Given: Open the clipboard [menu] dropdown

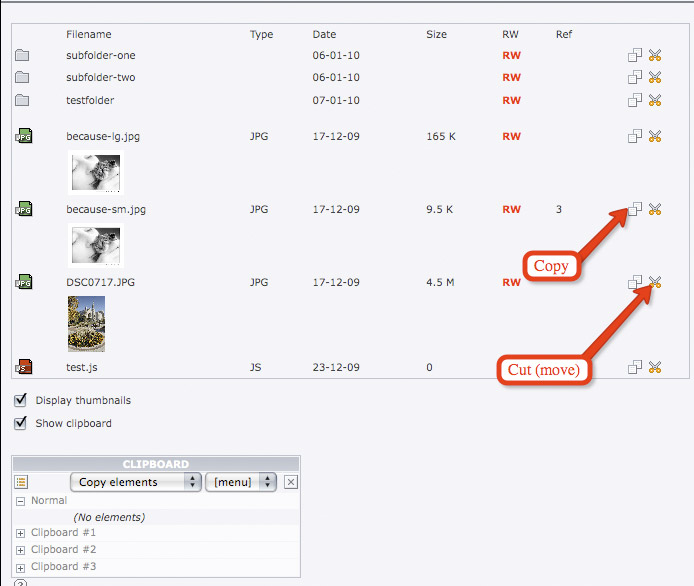Looking at the screenshot, I should pyautogui.click(x=240, y=482).
